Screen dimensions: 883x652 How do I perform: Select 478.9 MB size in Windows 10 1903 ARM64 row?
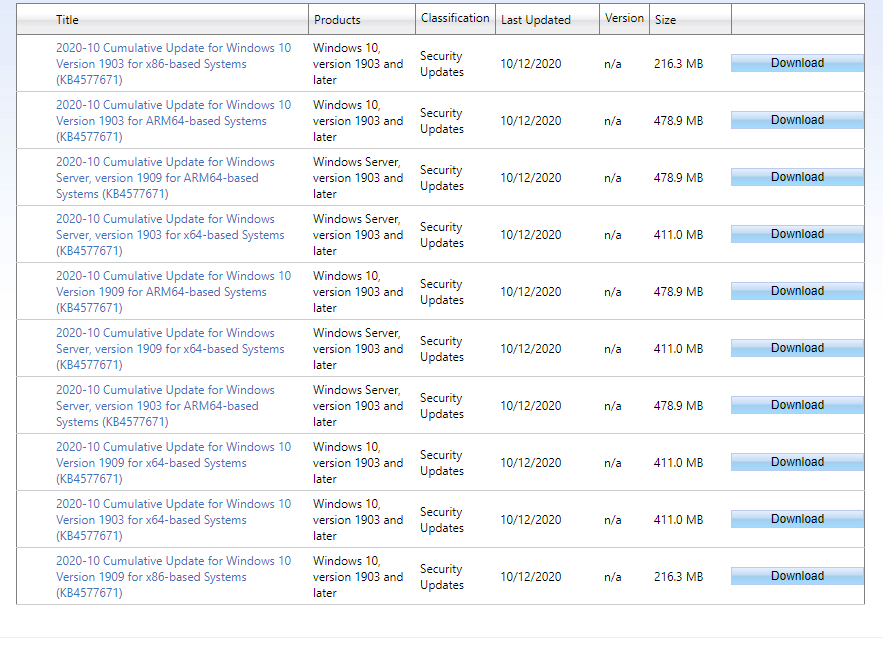point(679,120)
